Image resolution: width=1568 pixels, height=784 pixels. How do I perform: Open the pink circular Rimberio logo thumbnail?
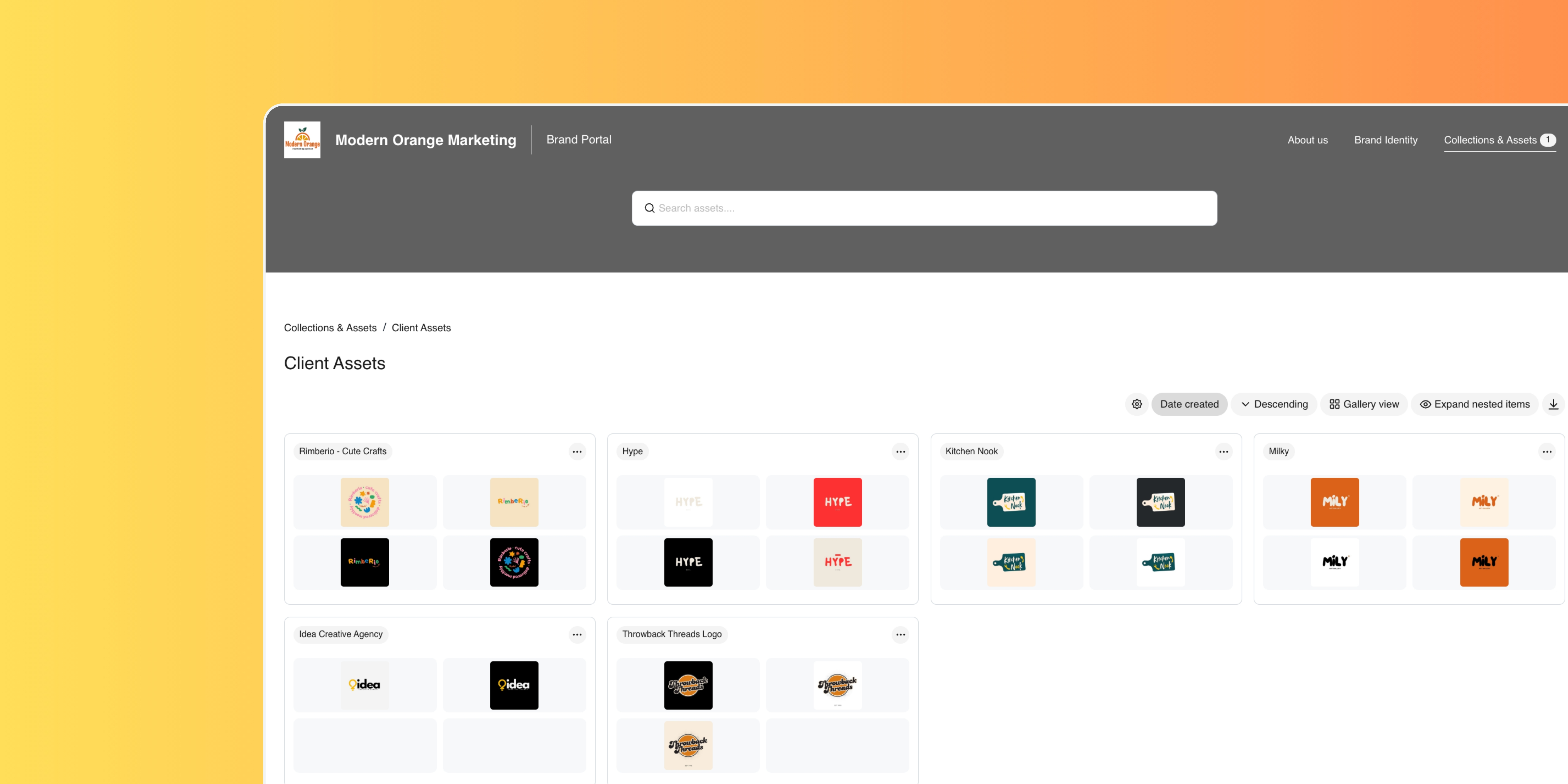pyautogui.click(x=365, y=502)
